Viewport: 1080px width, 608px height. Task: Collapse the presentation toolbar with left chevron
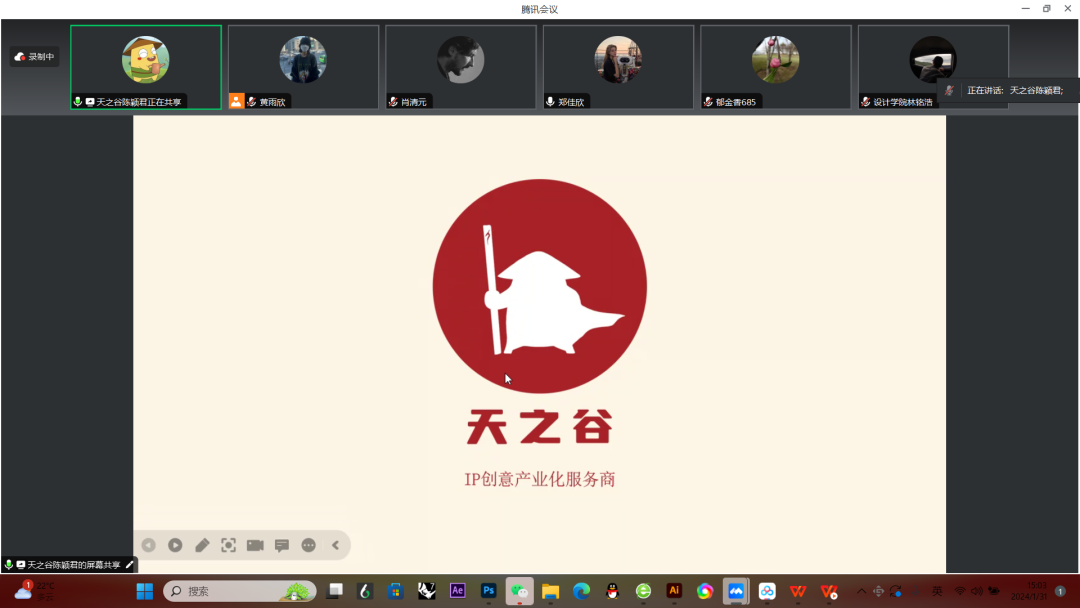(335, 545)
